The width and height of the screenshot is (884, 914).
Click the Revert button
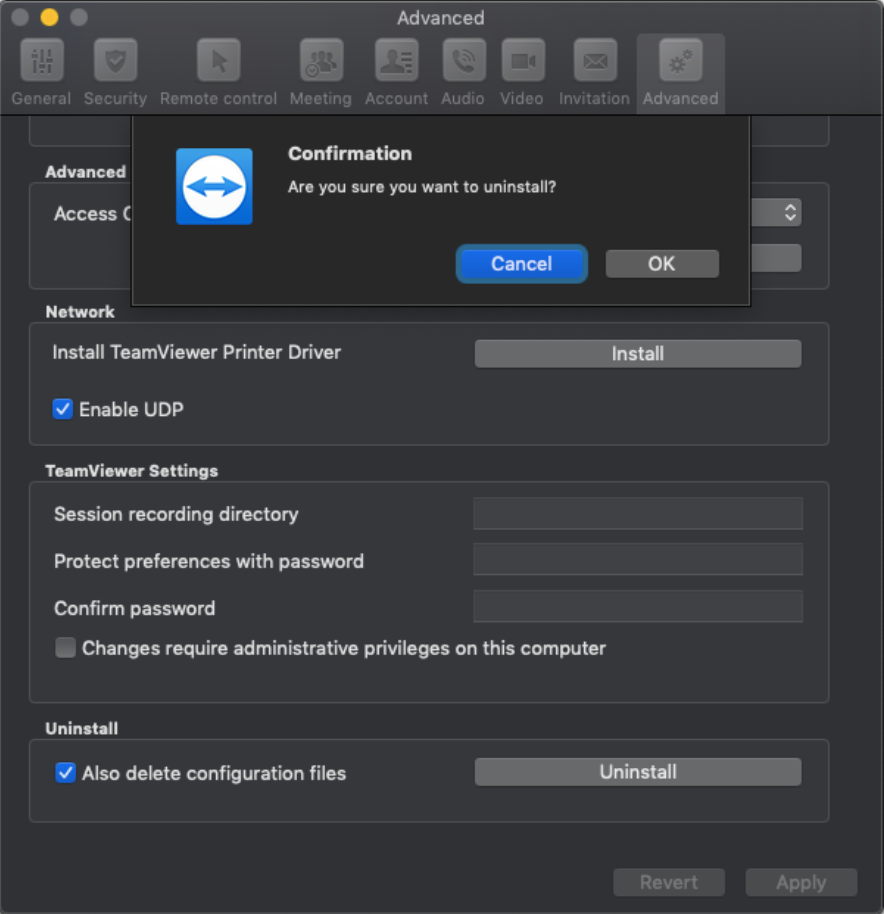point(669,883)
